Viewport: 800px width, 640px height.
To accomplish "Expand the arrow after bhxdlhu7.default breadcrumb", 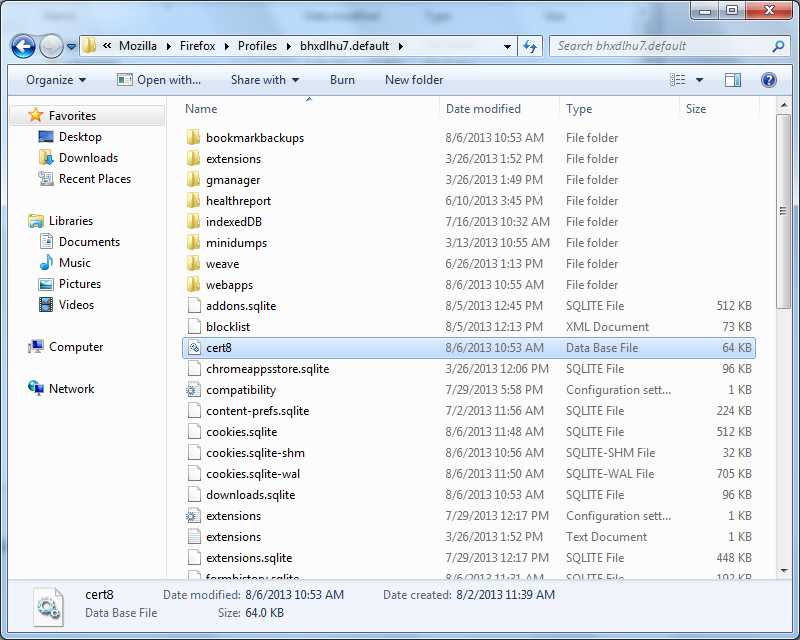I will coord(401,46).
